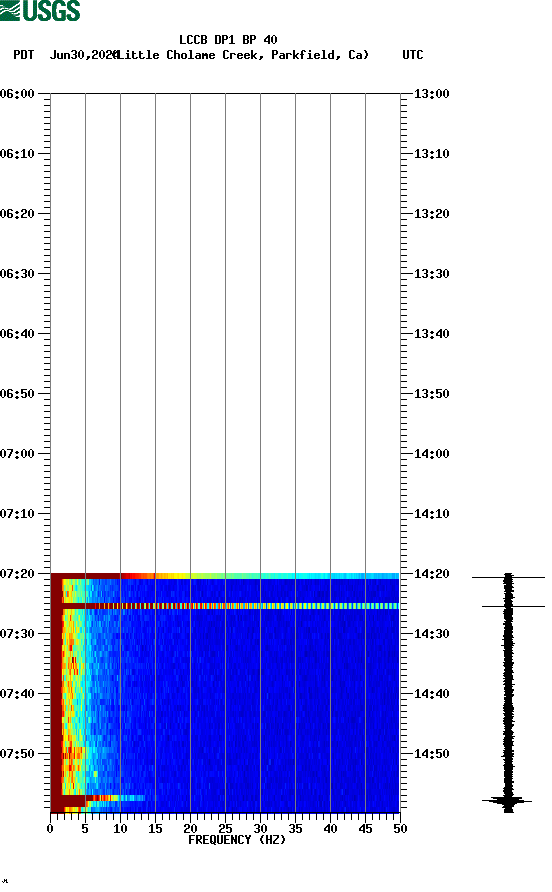Viewport: 552px width, 892px height.
Task: Click the seismogram waveform trace at right
Action: click(x=508, y=692)
